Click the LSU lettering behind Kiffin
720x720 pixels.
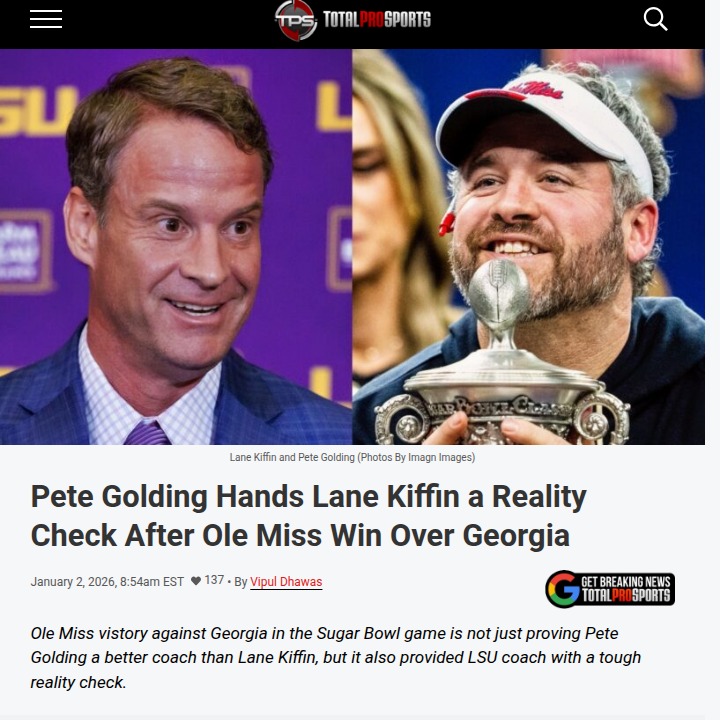[38, 111]
